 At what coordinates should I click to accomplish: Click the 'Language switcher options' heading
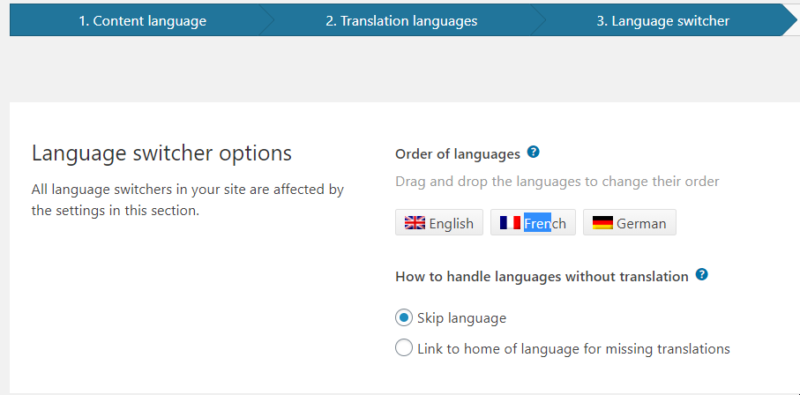point(162,153)
